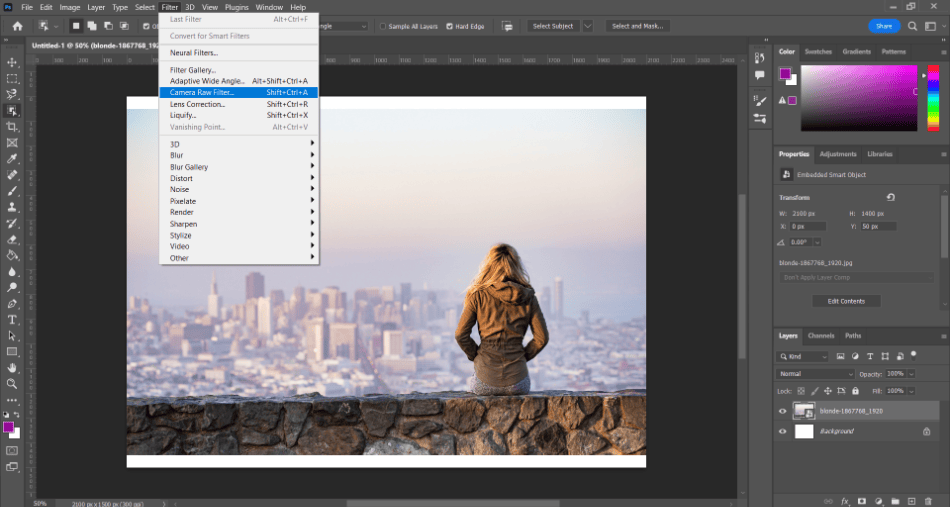This screenshot has width=950, height=507.
Task: Click the Search magnifier icon near Share
Action: 912,26
